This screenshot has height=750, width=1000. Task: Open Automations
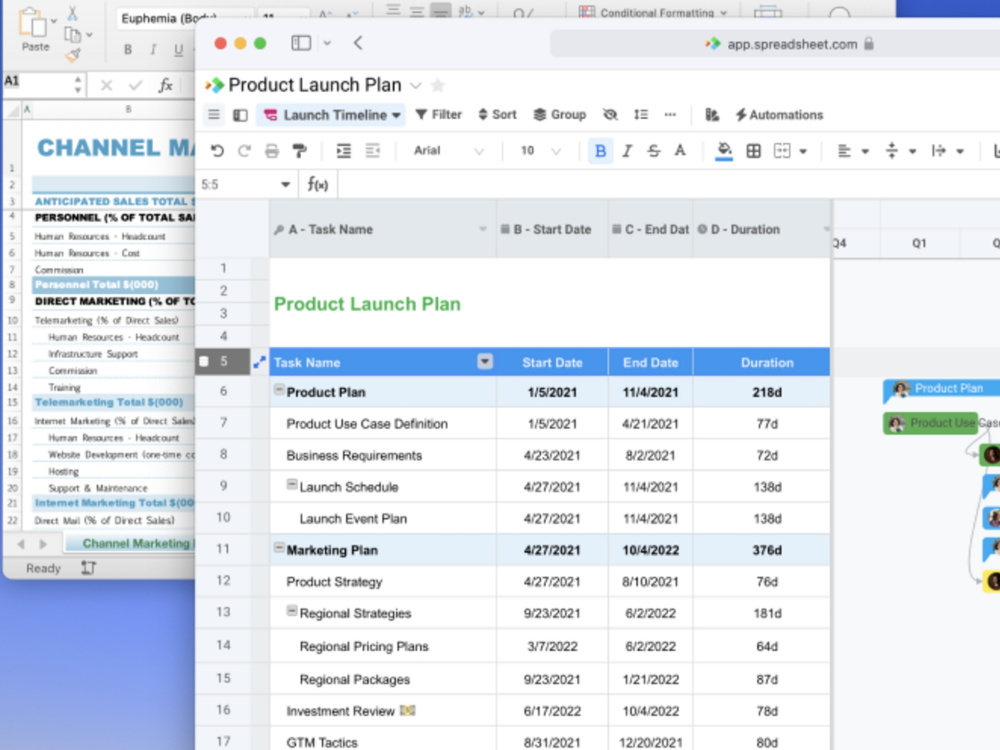[x=779, y=115]
